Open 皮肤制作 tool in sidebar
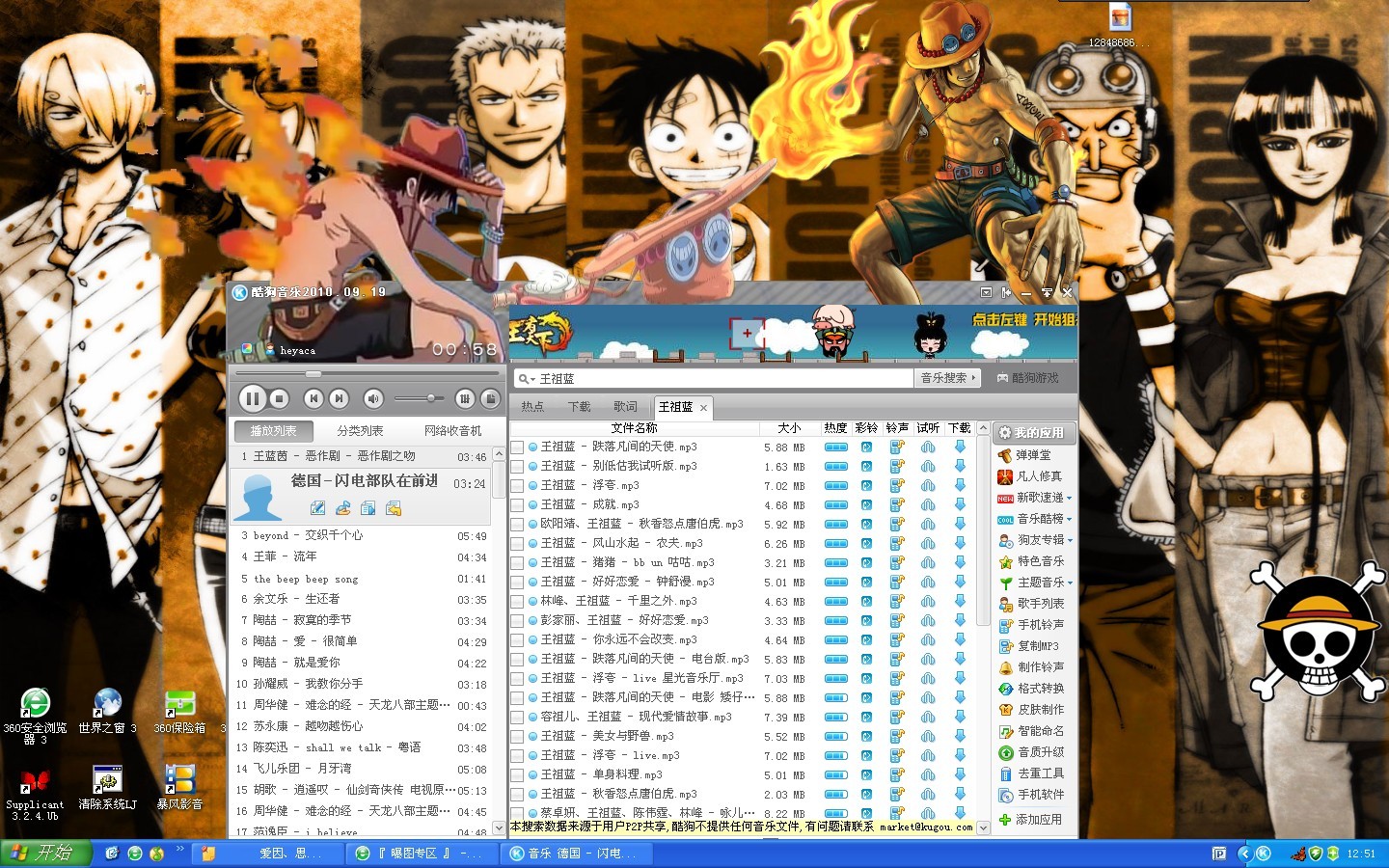This screenshot has width=1389, height=868. 1031,710
